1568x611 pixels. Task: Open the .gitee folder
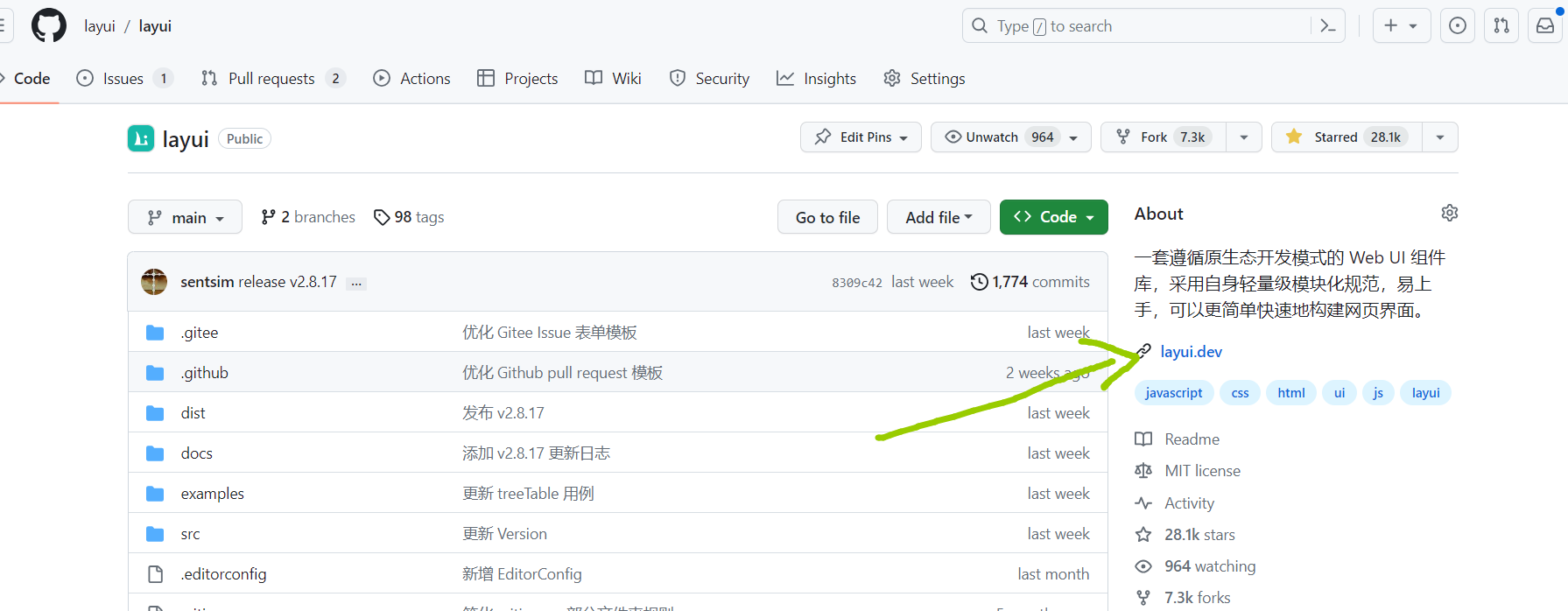click(x=200, y=333)
